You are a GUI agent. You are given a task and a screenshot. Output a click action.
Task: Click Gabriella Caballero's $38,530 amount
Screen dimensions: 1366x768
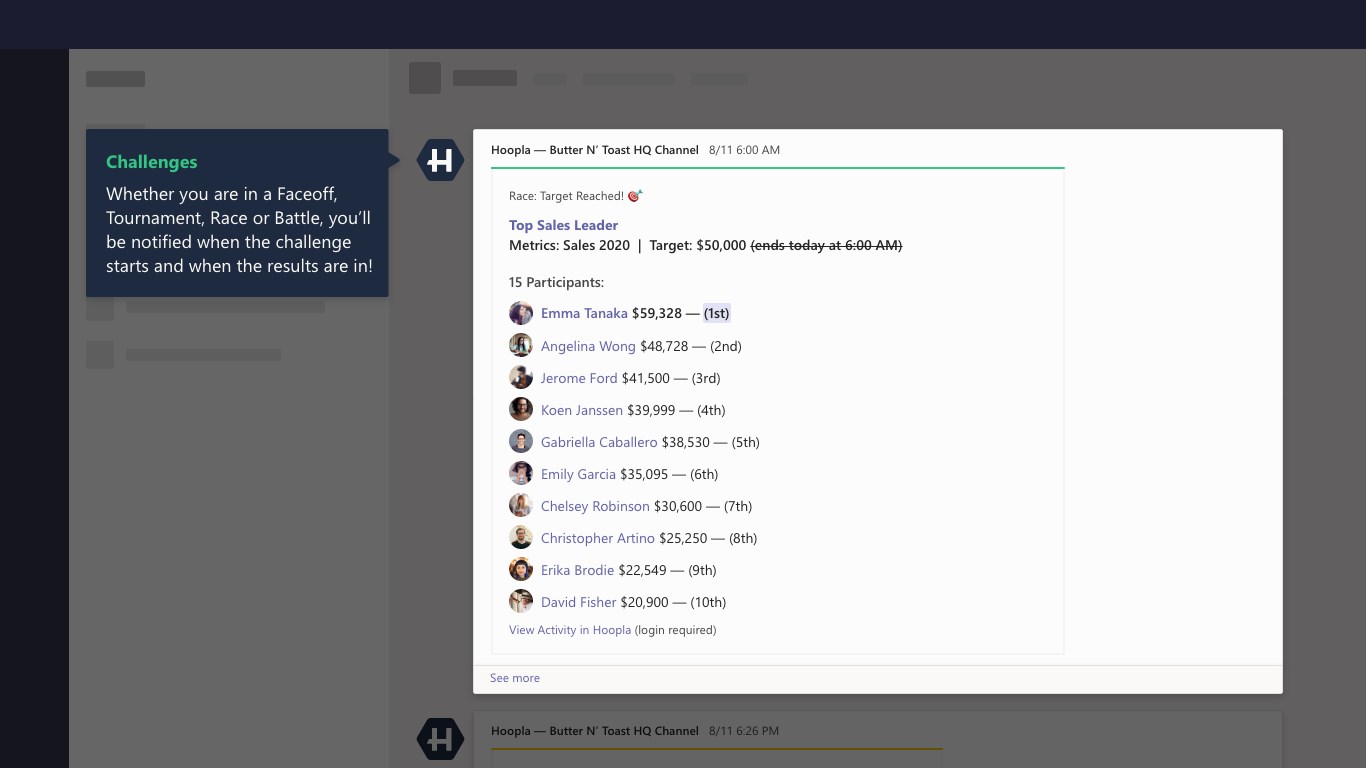coord(686,442)
